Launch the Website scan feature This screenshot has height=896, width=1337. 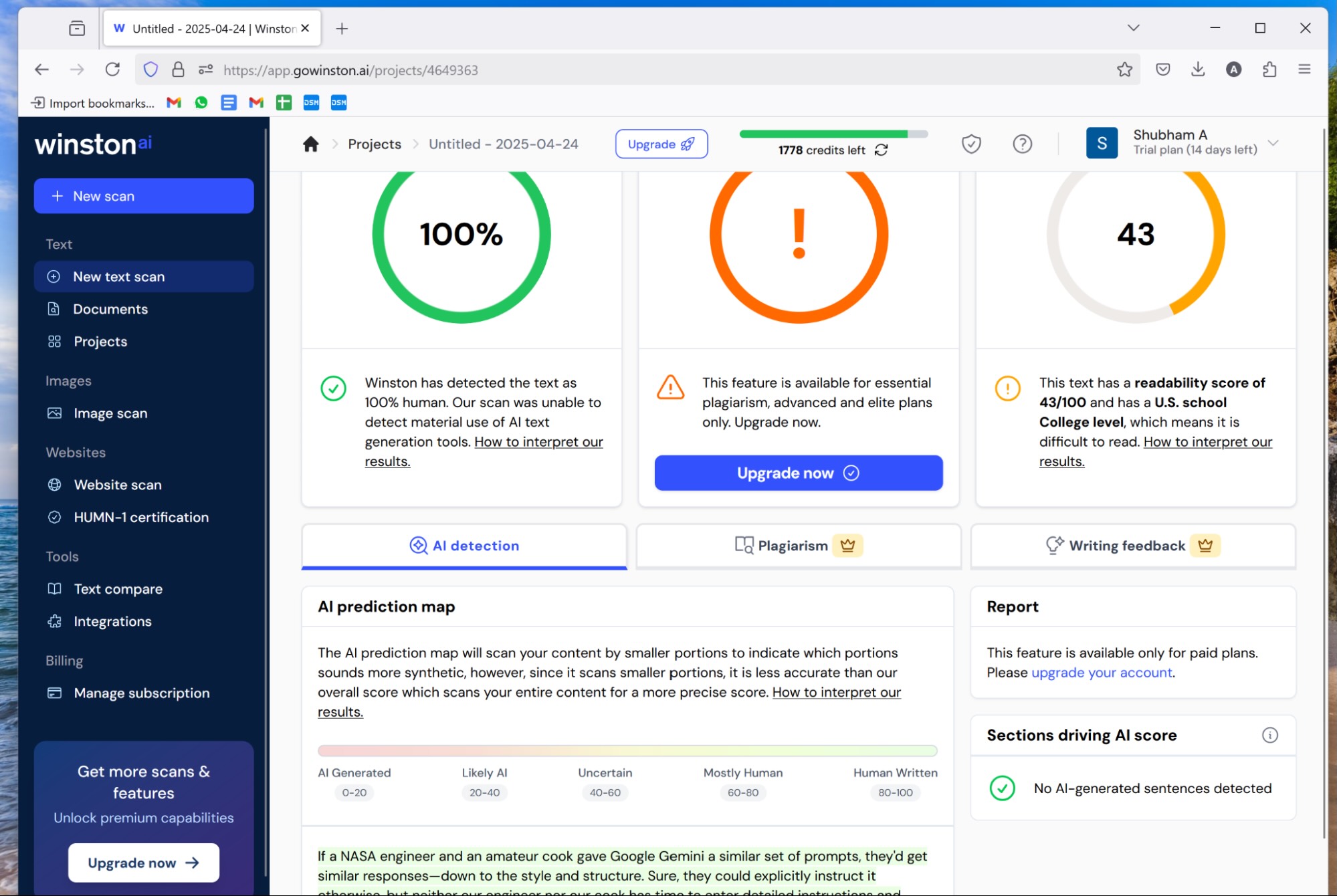click(117, 484)
